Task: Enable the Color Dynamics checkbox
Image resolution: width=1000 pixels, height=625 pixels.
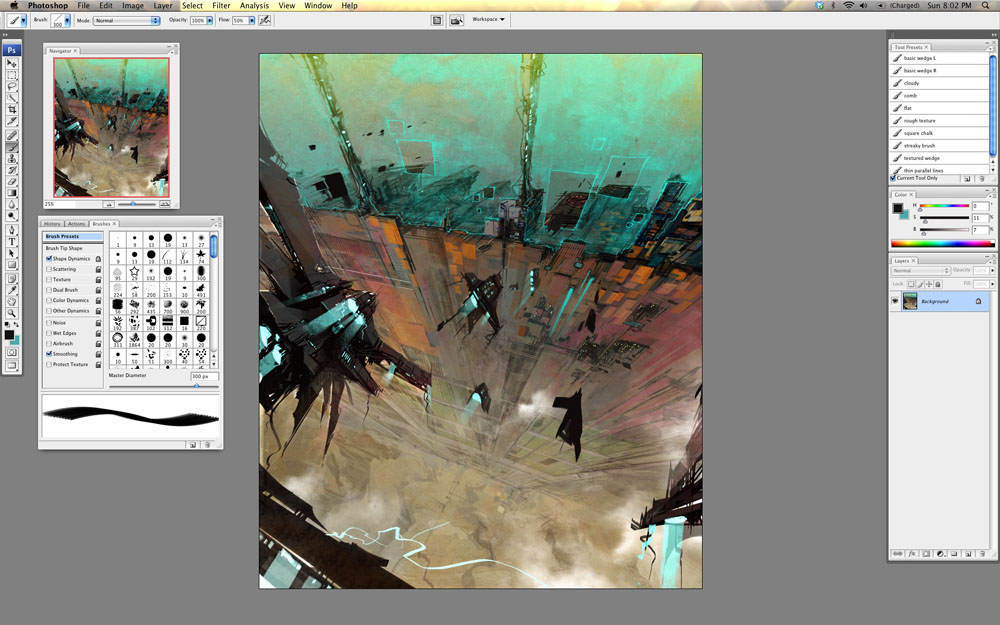Action: coord(49,300)
